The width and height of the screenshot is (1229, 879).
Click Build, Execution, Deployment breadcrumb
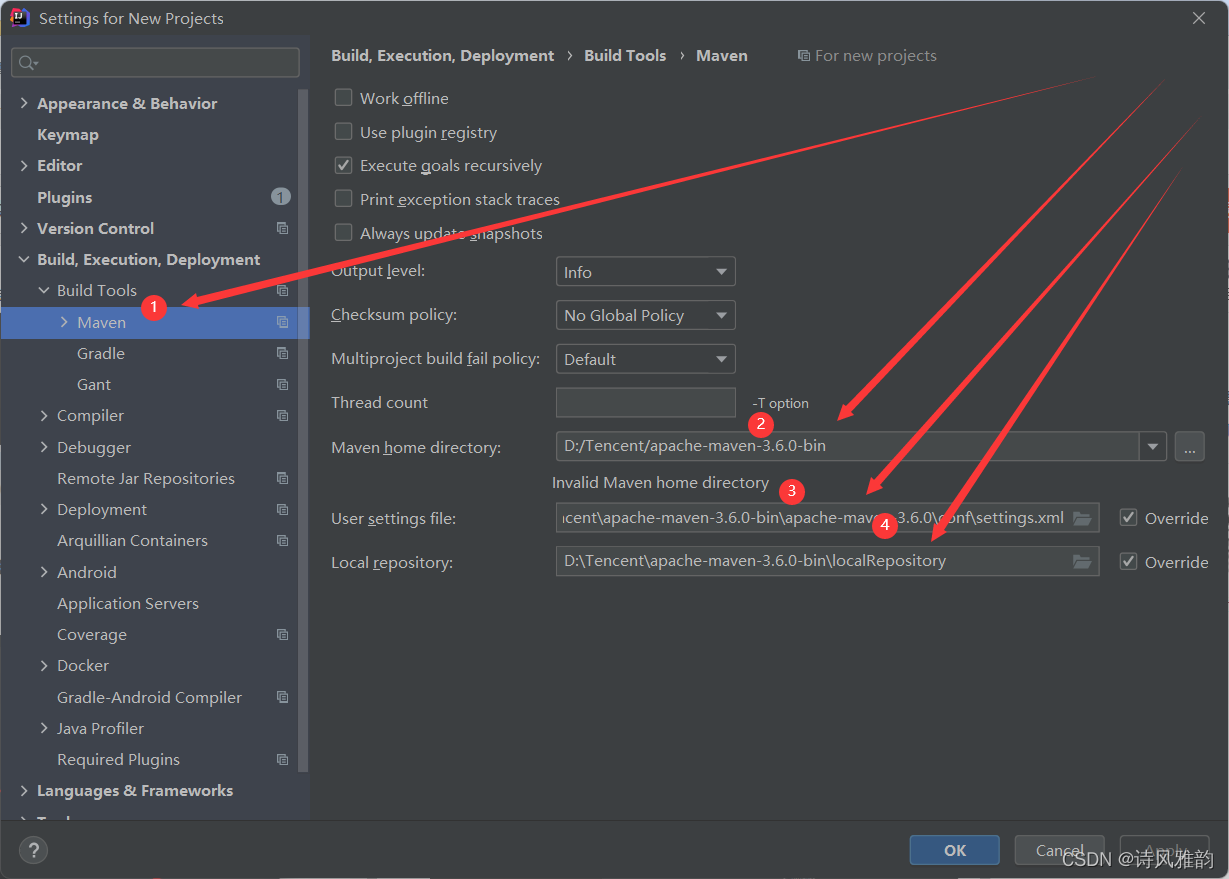[x=443, y=56]
